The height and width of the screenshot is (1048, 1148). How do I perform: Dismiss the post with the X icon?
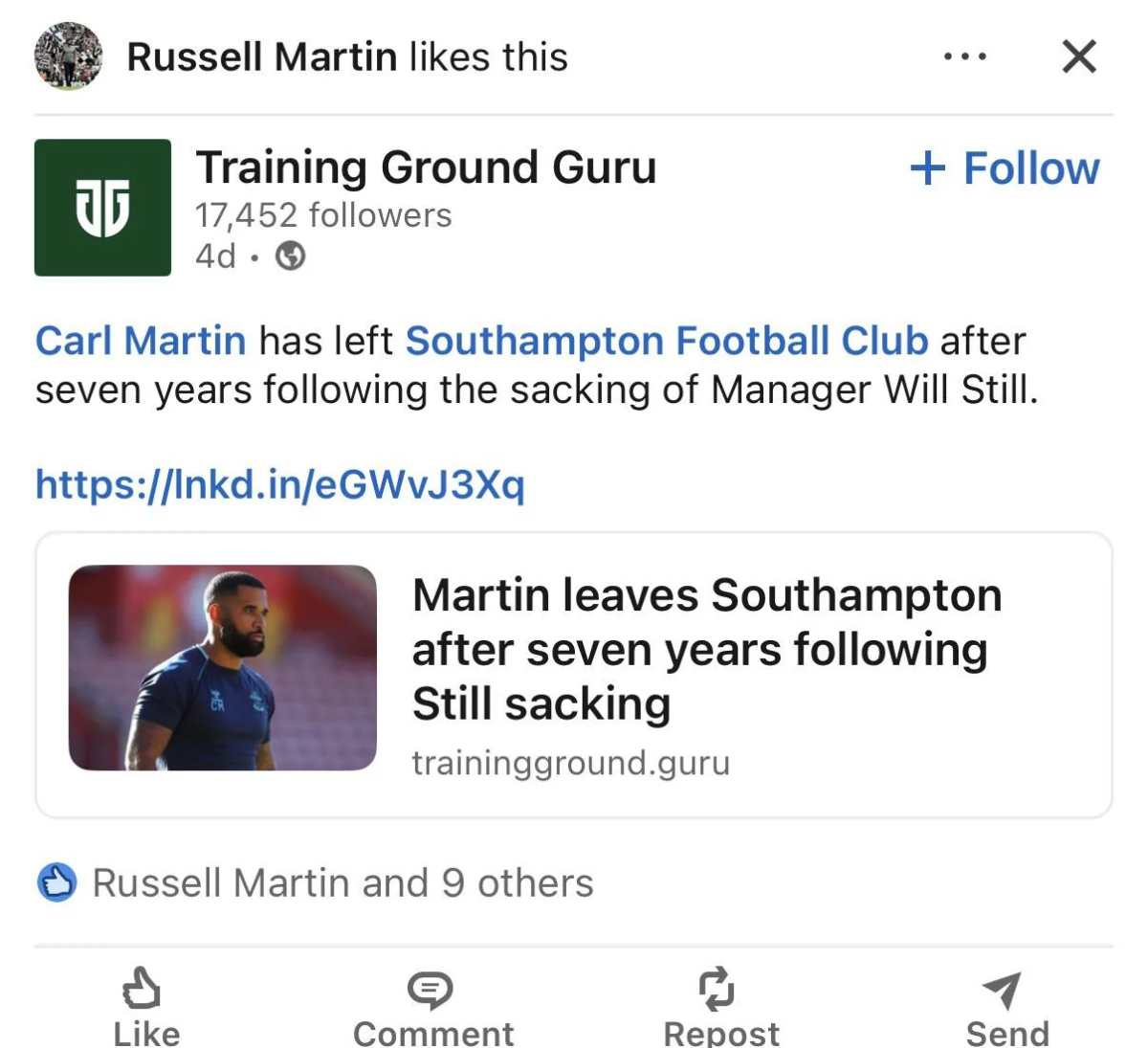pos(1079,57)
